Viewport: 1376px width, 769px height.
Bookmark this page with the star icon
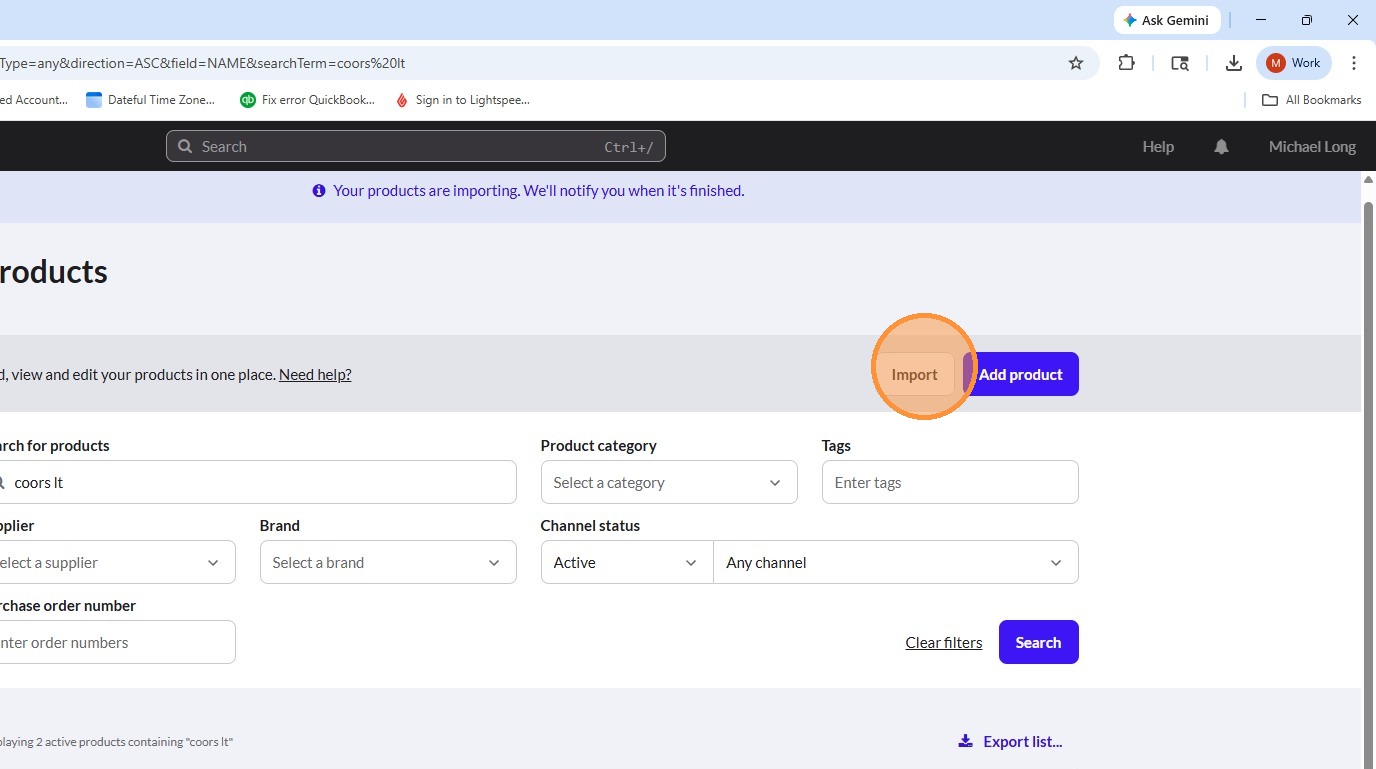[1076, 63]
